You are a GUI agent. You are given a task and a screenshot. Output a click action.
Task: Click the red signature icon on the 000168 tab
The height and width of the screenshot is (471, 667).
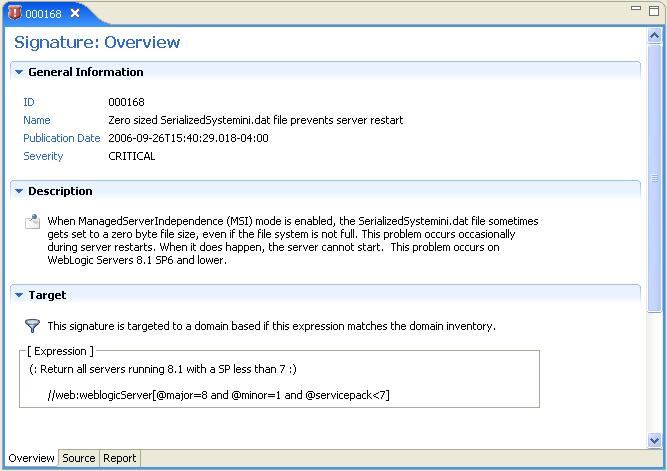tap(15, 13)
